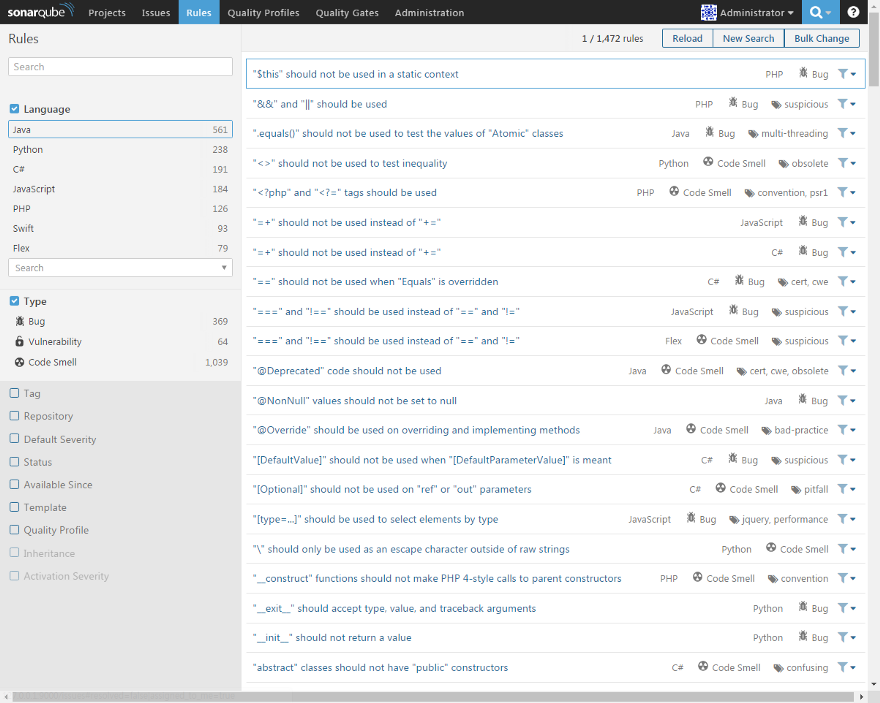
Task: Open the language Search select dropdown
Action: [120, 268]
